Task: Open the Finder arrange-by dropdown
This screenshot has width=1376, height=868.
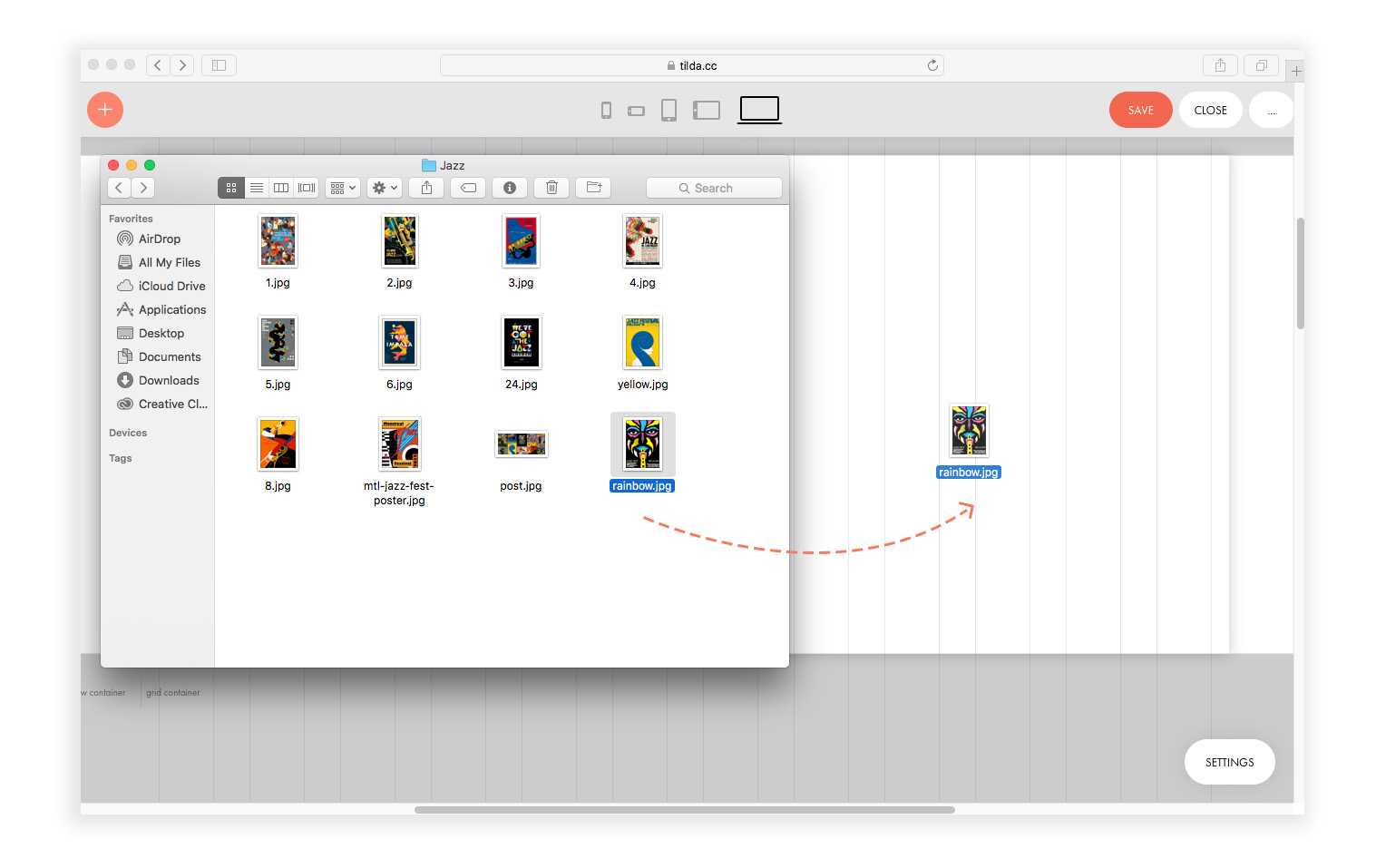Action: point(343,188)
